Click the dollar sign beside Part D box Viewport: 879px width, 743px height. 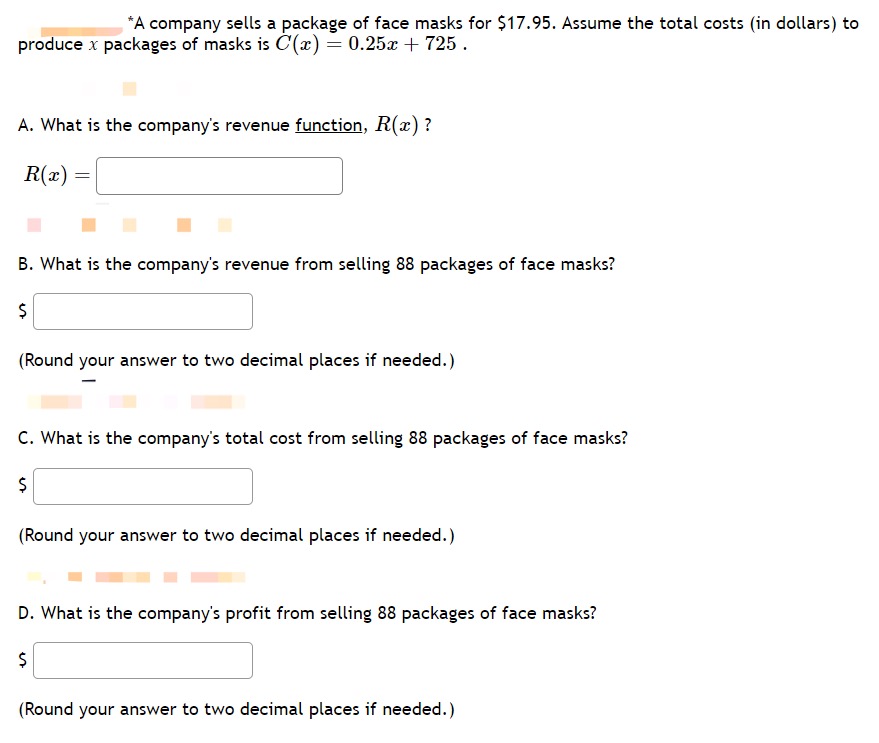(x=20, y=660)
